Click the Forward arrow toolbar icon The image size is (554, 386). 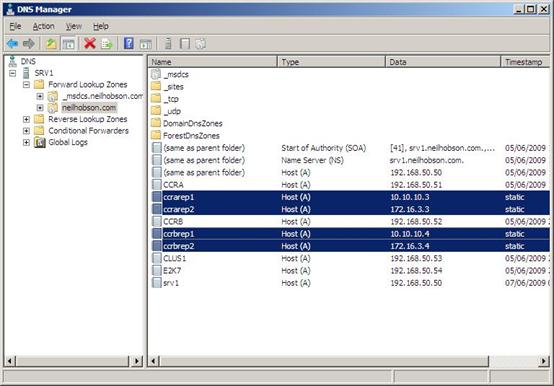[29, 44]
